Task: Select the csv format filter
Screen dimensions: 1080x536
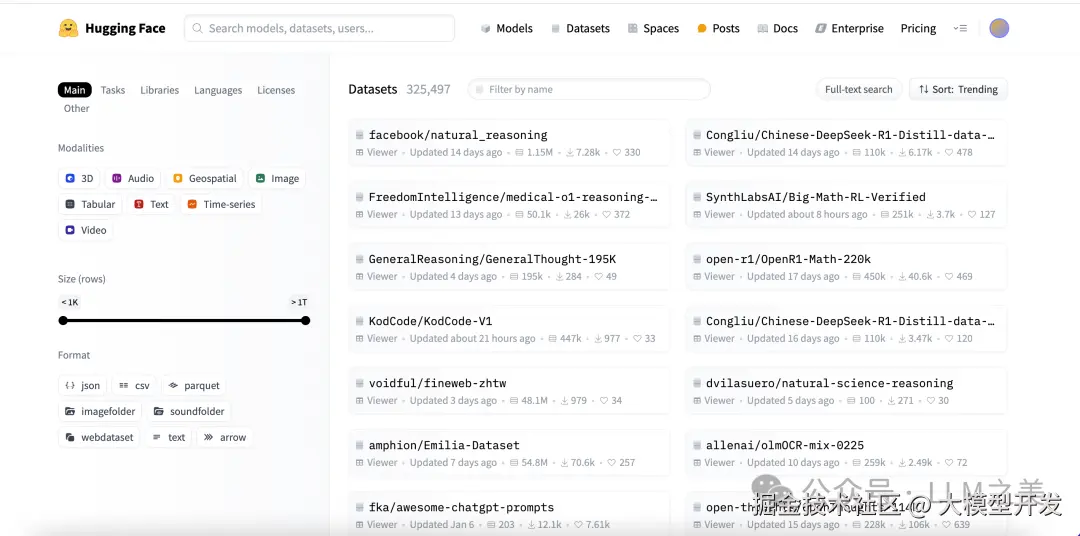Action: tap(134, 386)
